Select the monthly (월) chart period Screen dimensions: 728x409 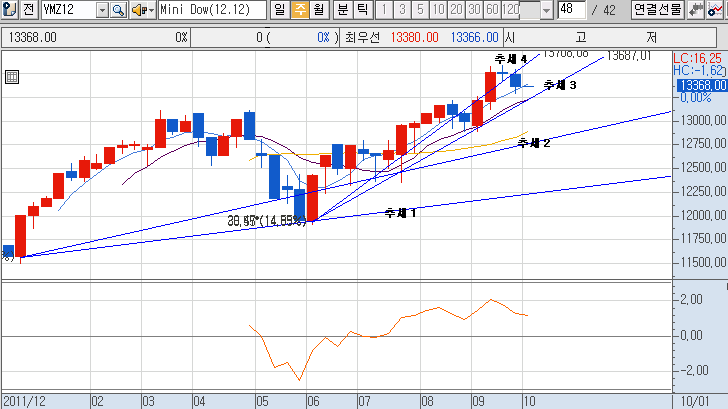[317, 10]
